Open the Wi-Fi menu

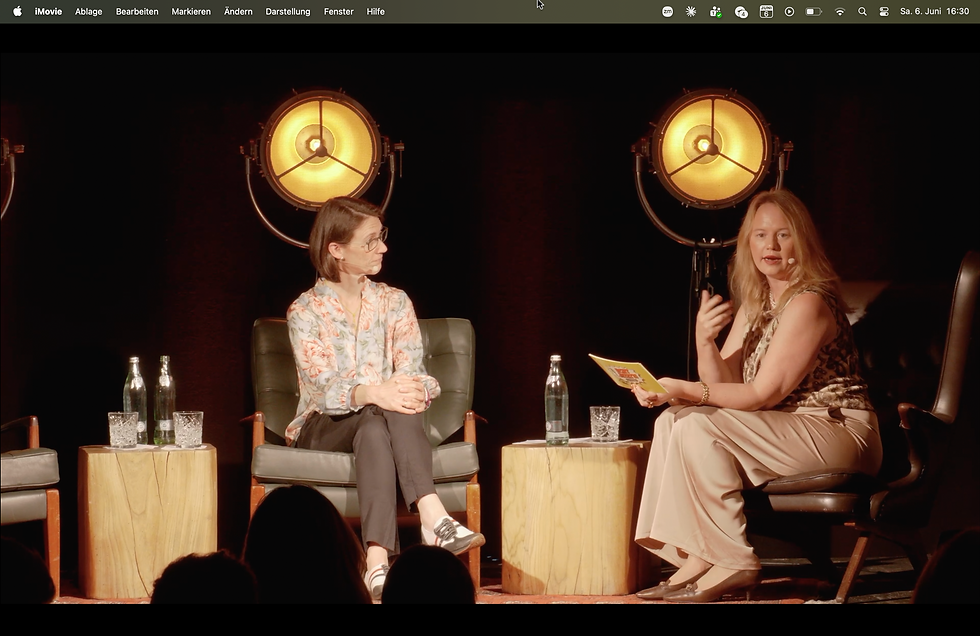tap(840, 11)
